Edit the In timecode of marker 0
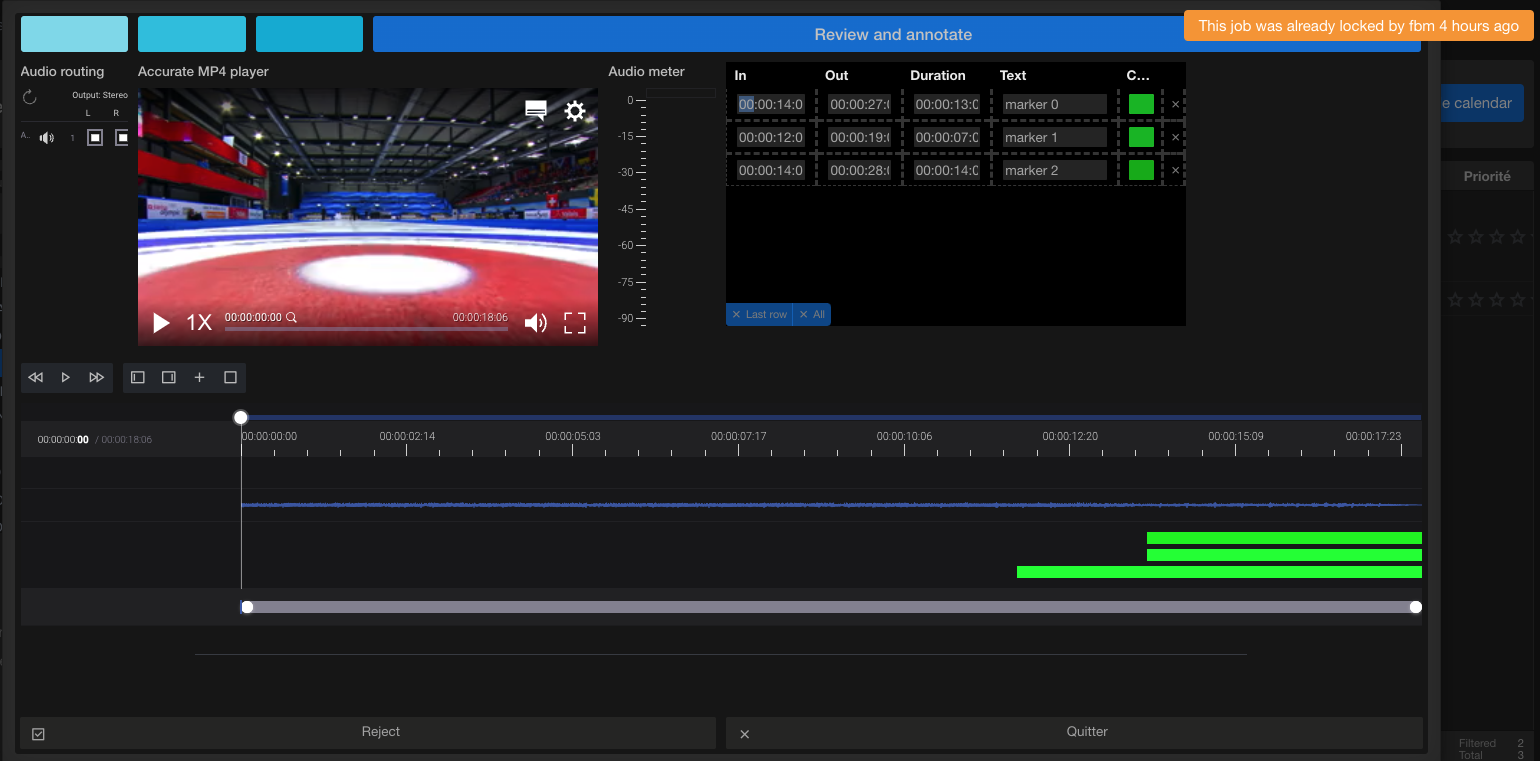The image size is (1540, 761). 771,104
